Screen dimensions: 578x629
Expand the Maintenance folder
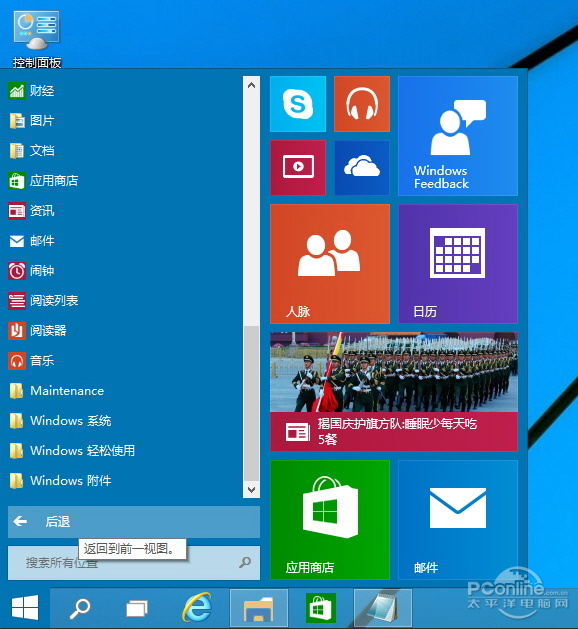[56, 391]
